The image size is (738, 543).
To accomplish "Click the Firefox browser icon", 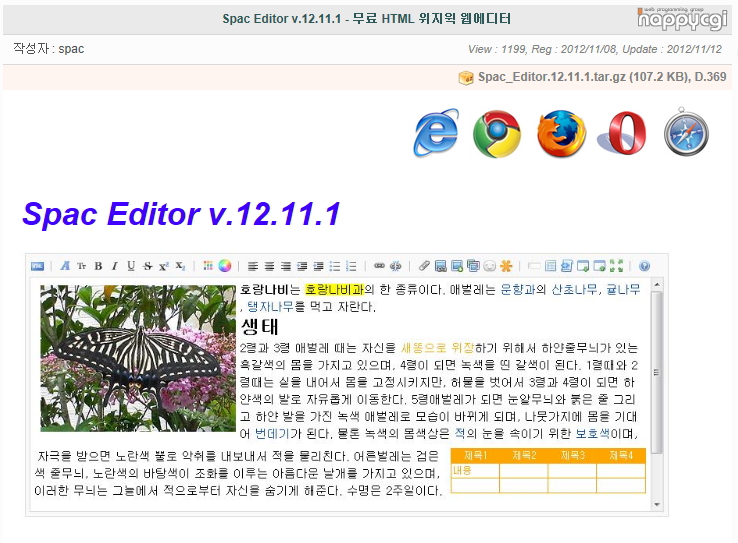I will [561, 134].
